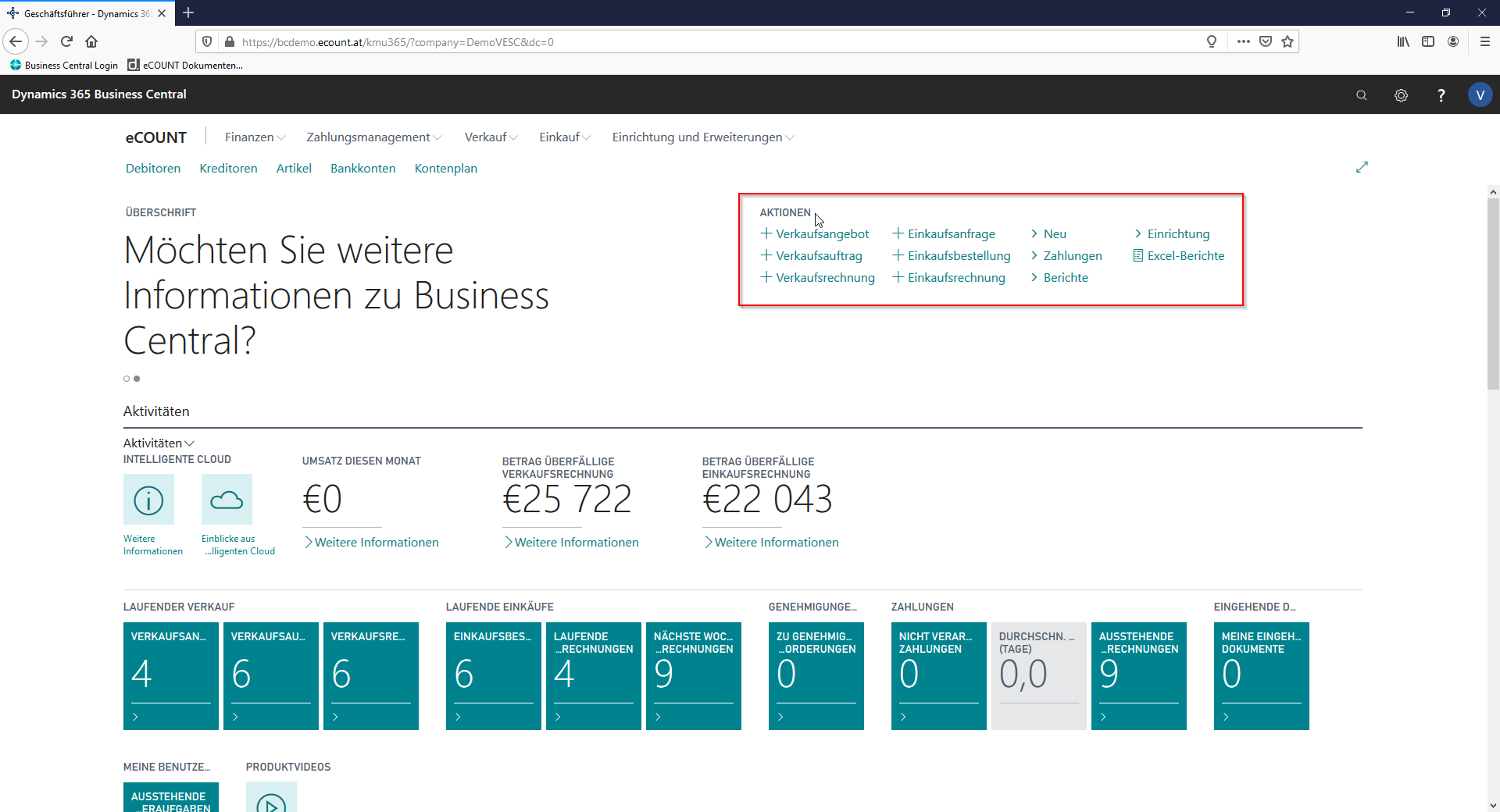This screenshot has height=812, width=1500.
Task: Open the Artikel list
Action: pos(294,169)
